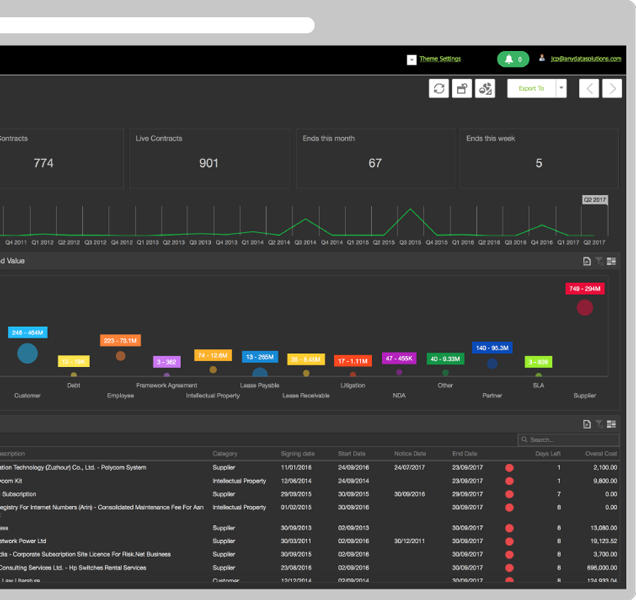Open the dropdown arrow beside Theme Settings

[x=411, y=60]
